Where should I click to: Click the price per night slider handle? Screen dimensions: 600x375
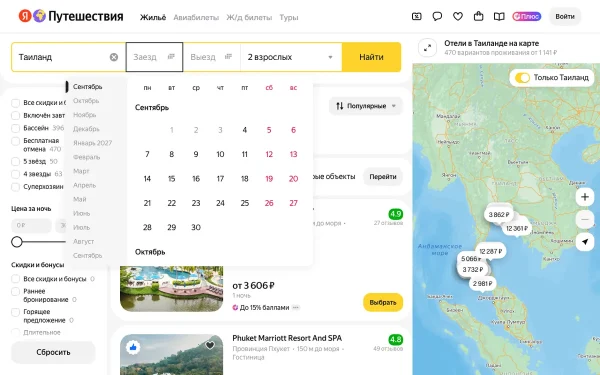pos(16,241)
